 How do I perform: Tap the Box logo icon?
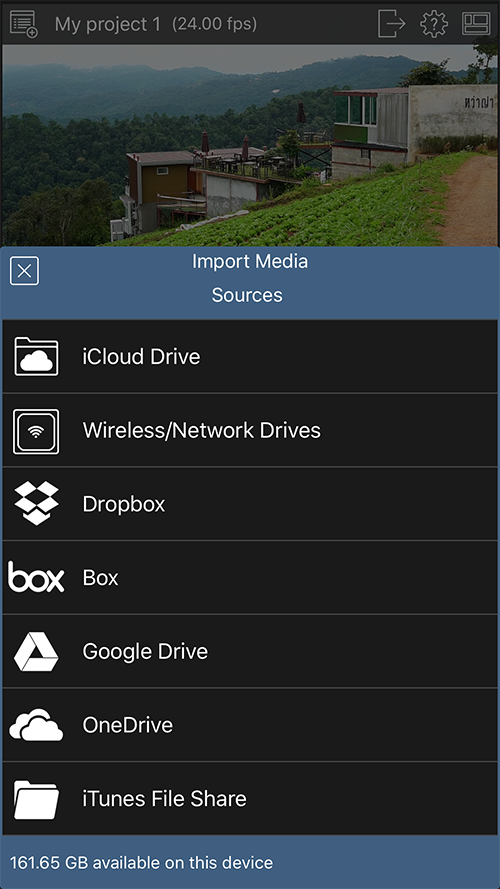[x=36, y=578]
